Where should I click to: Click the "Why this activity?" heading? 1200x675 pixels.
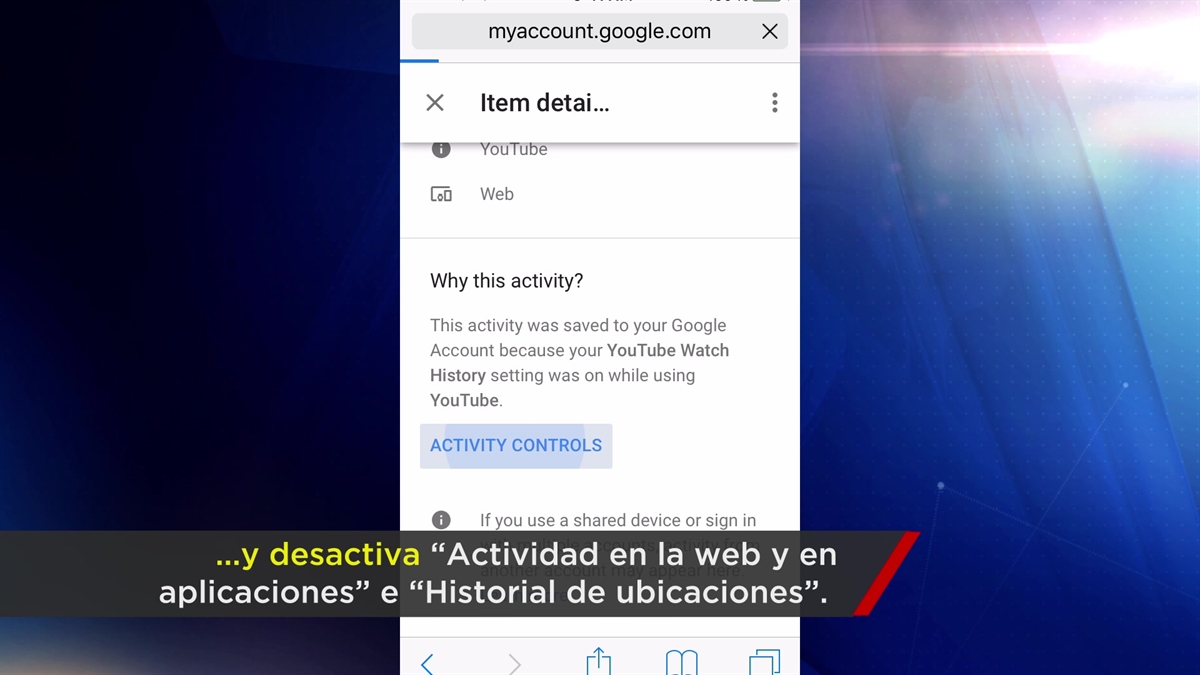506,281
